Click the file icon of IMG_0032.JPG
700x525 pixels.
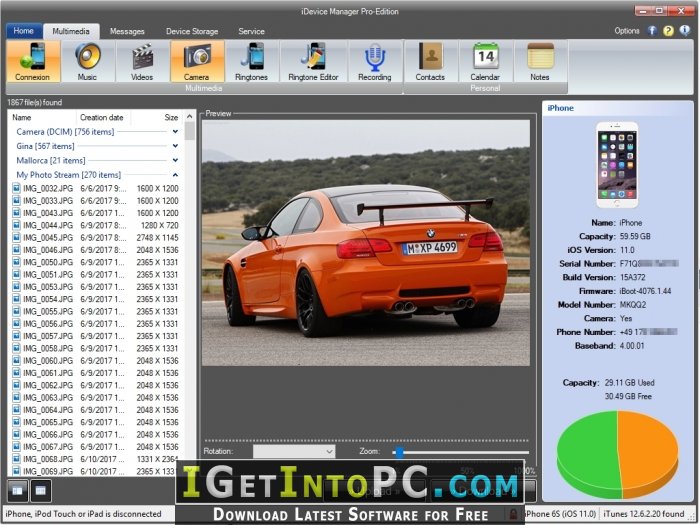(x=17, y=188)
